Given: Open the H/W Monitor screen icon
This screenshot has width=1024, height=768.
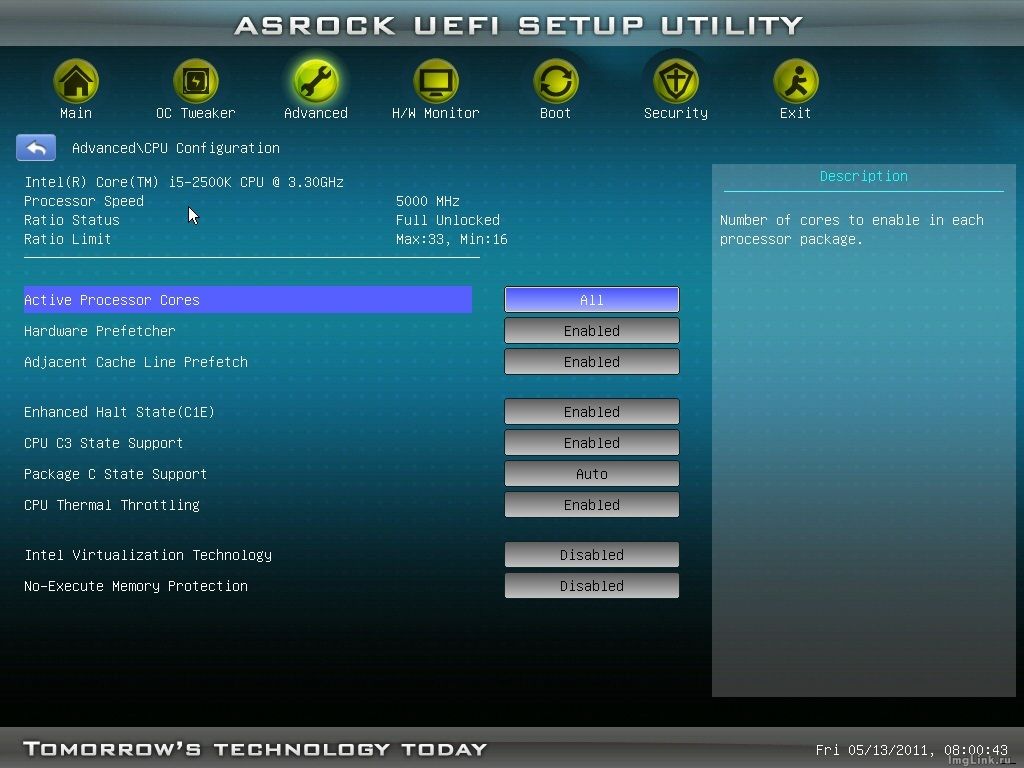Looking at the screenshot, I should coord(436,81).
